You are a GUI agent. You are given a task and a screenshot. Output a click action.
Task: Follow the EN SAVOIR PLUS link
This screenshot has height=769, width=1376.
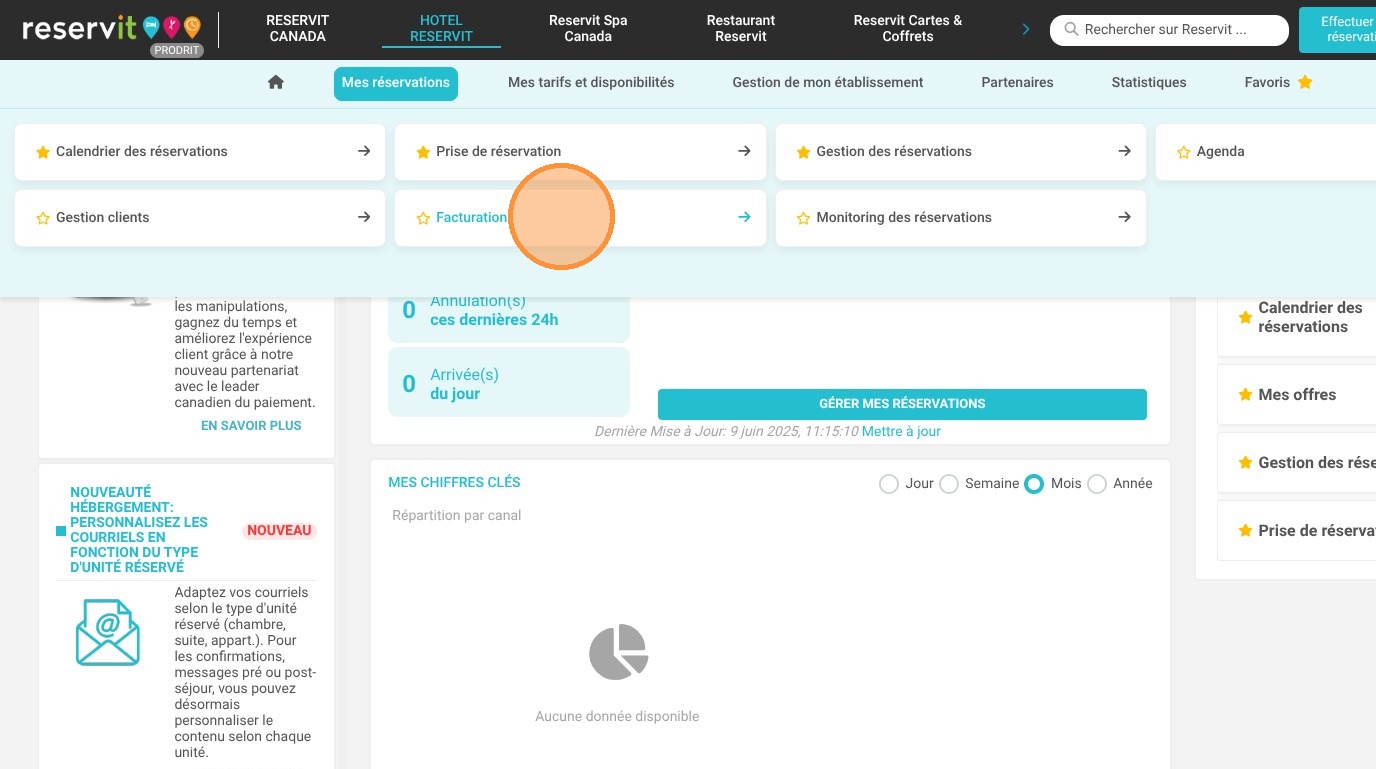[251, 426]
